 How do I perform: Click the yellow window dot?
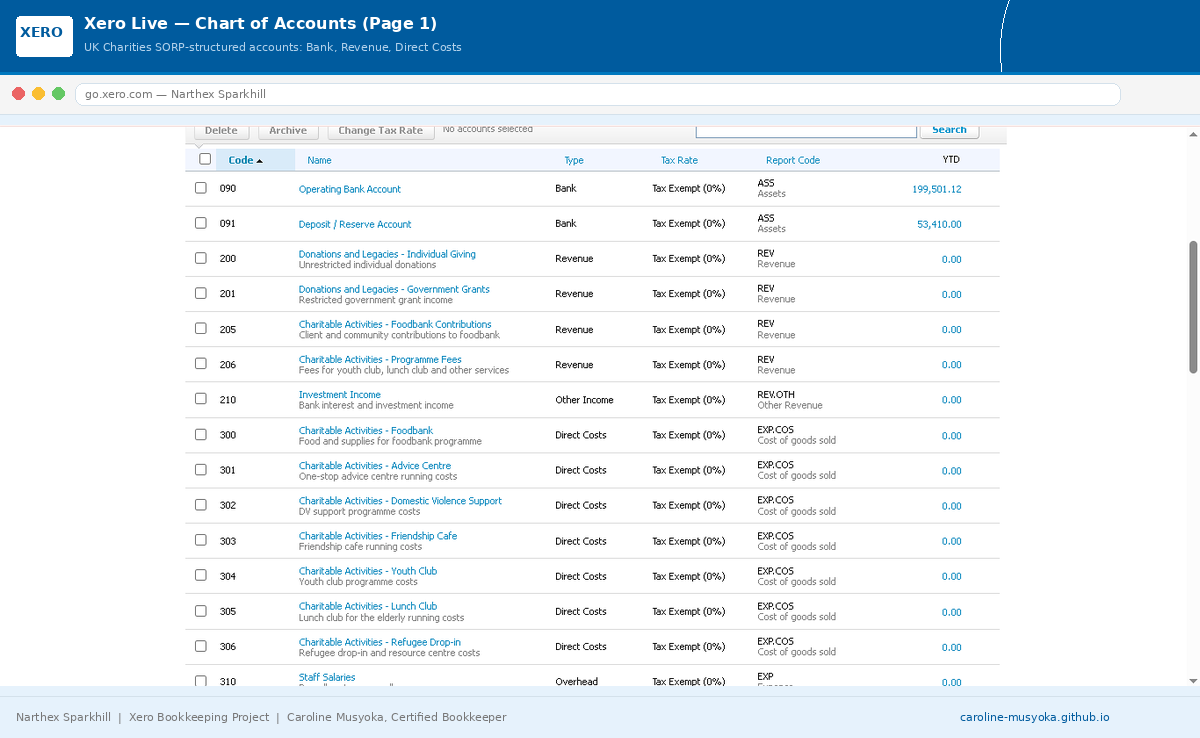pos(38,94)
